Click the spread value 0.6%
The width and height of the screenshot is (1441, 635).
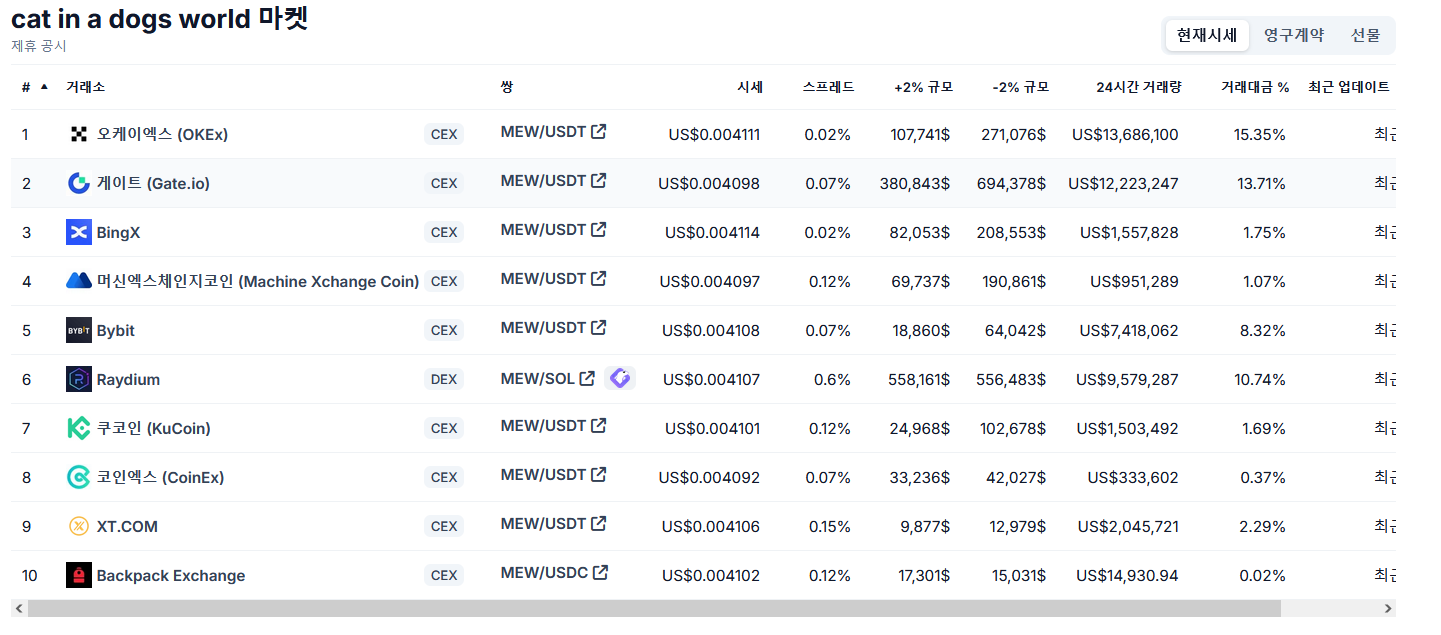[x=832, y=379]
